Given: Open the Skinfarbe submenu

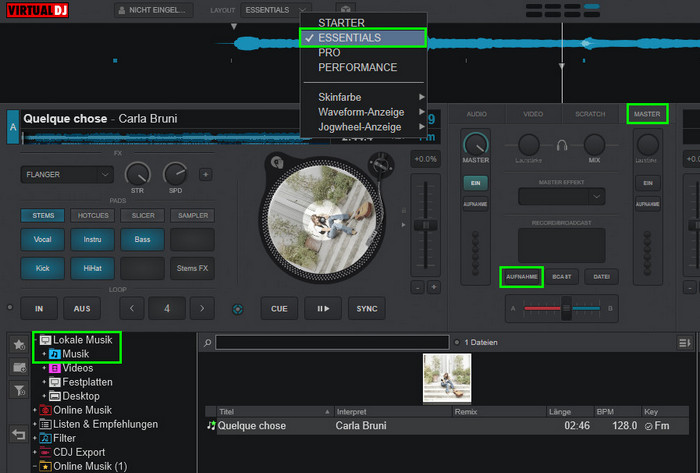Looking at the screenshot, I should click(x=363, y=97).
